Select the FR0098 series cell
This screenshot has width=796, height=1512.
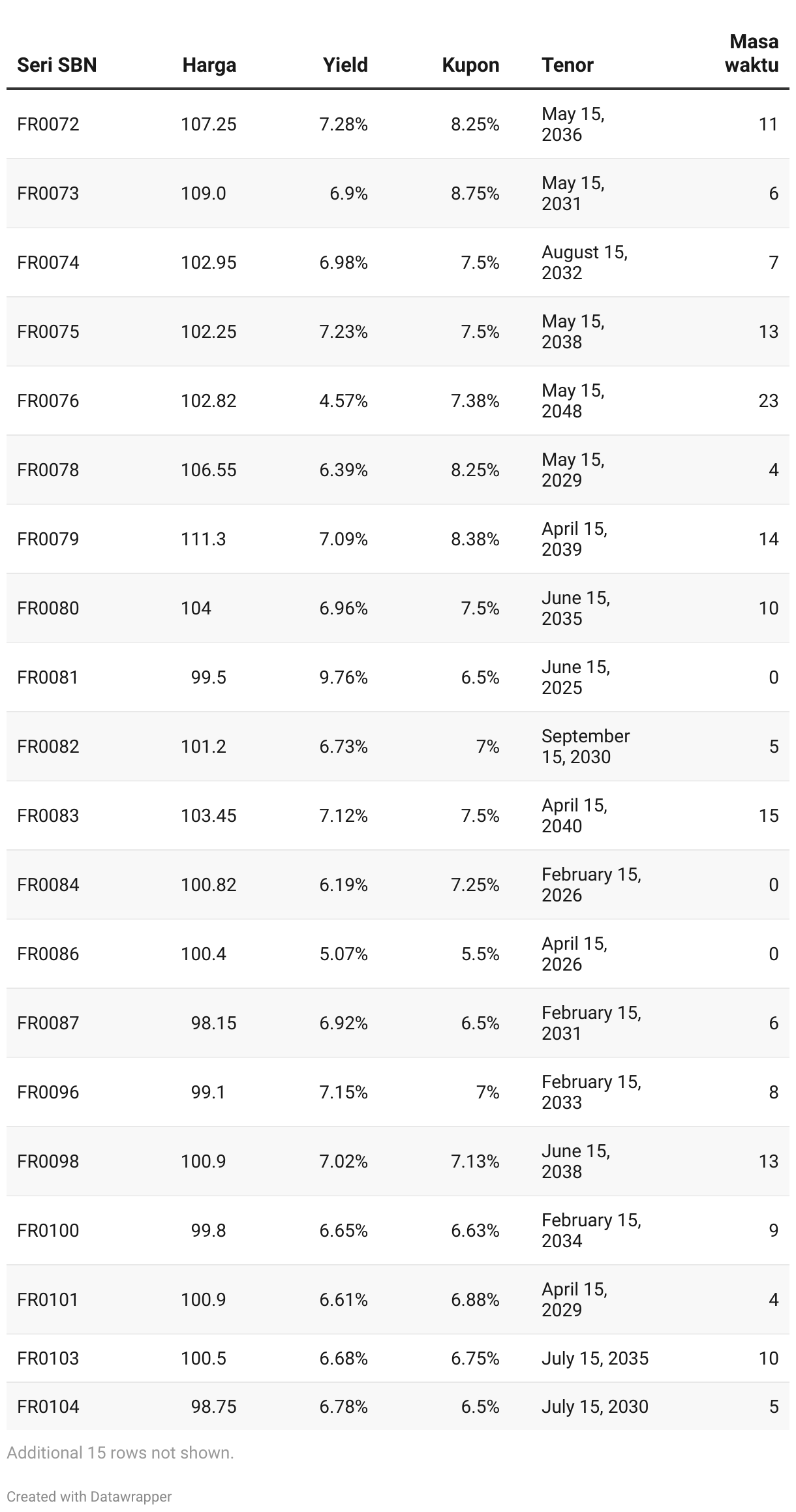(x=48, y=1161)
